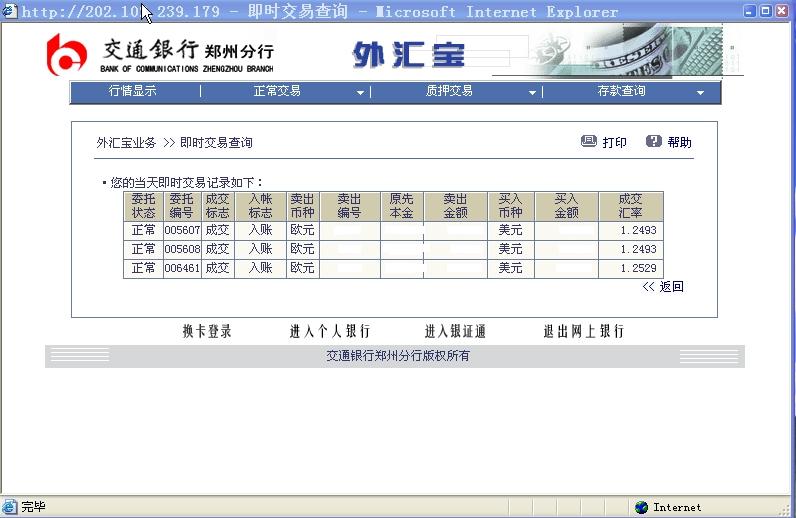The height and width of the screenshot is (518, 796).
Task: Click the 即时交易查询 breadcrumb text
Action: [x=216, y=143]
